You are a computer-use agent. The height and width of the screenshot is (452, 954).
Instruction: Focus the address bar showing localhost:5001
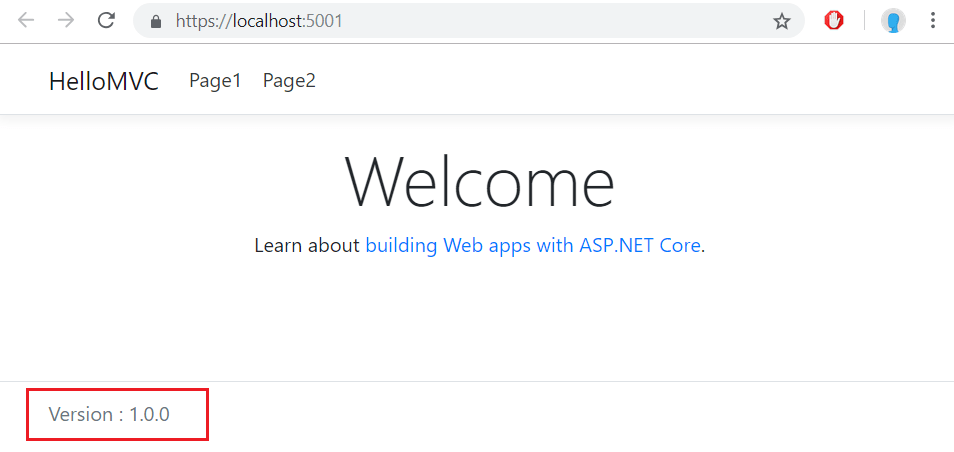pyautogui.click(x=468, y=21)
